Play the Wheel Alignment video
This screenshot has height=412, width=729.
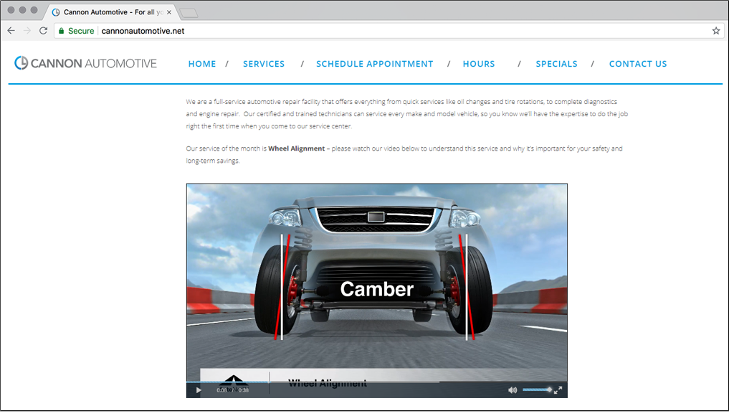tap(198, 389)
